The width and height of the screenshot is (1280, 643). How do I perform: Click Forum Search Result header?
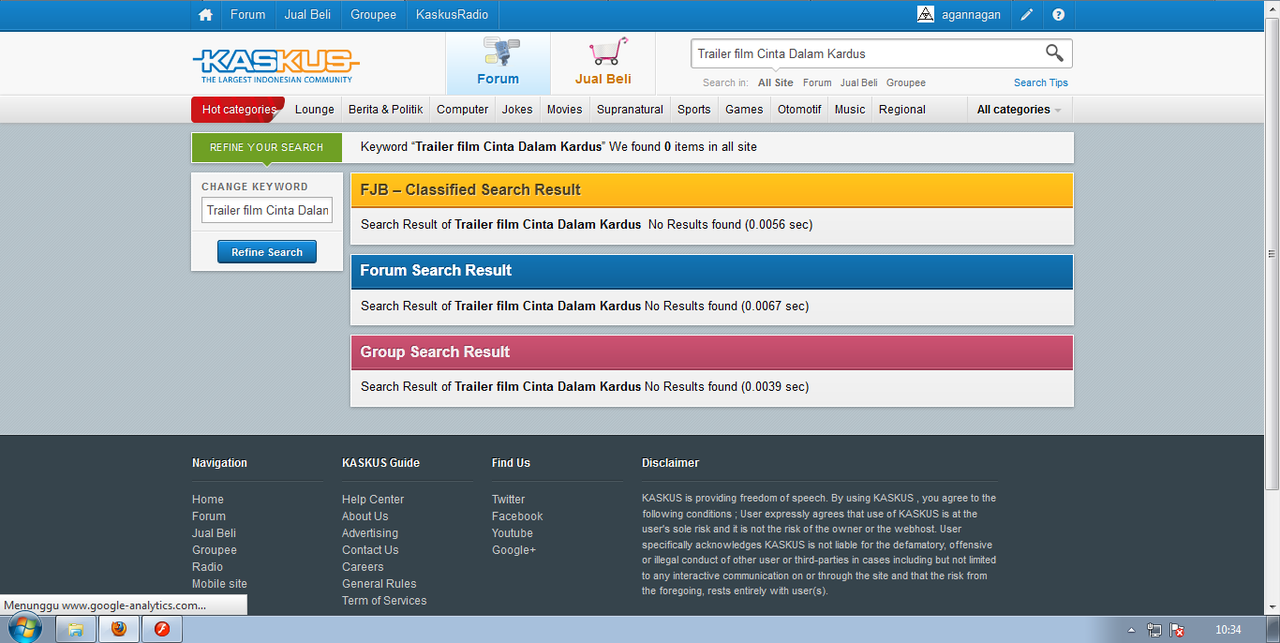tap(712, 271)
